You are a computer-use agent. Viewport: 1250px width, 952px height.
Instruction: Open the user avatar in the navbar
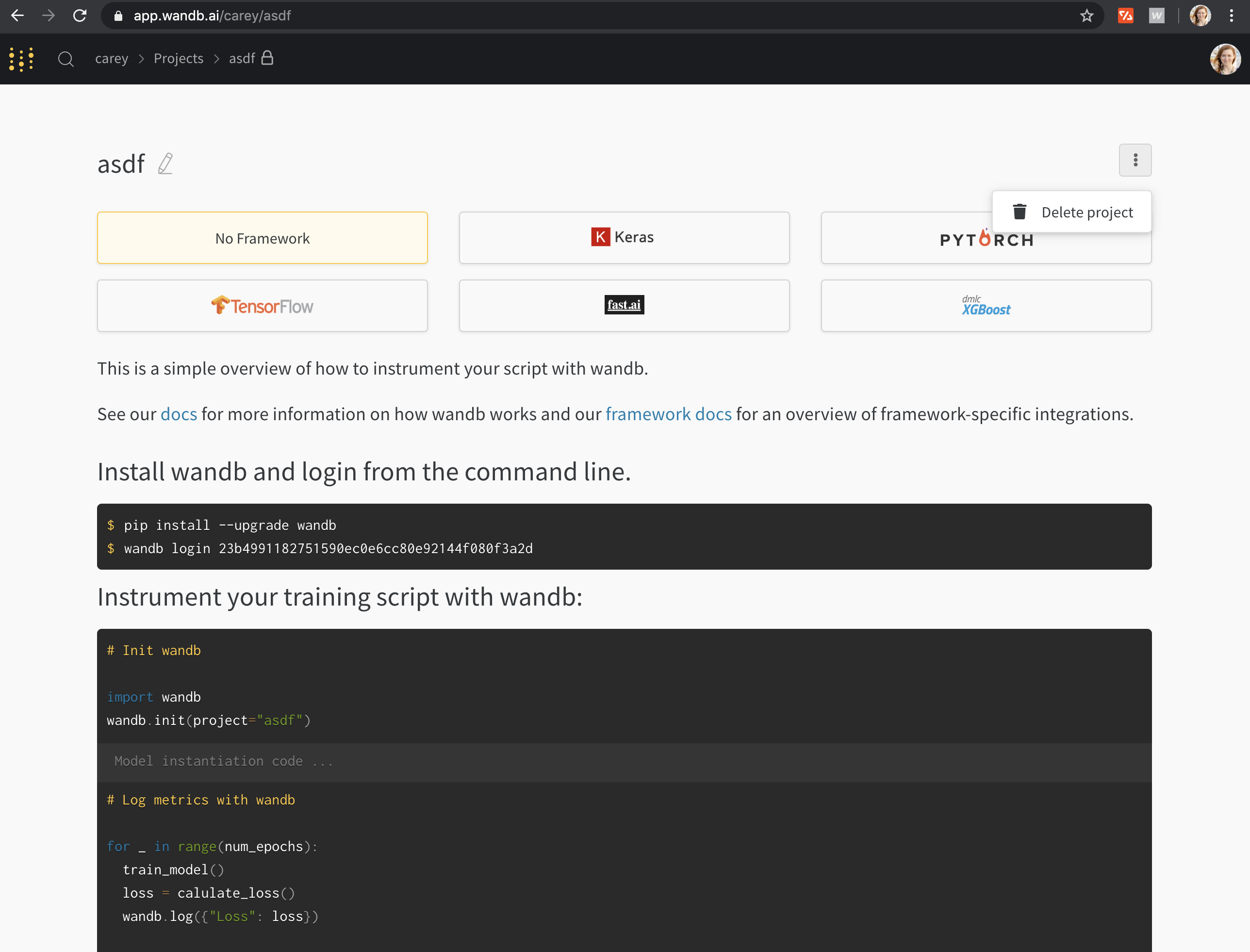pos(1226,59)
